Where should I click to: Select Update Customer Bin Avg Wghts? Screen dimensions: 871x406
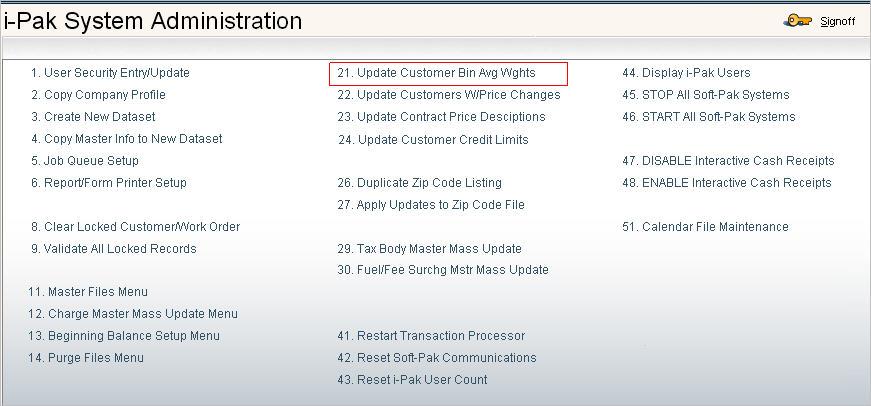click(x=437, y=73)
